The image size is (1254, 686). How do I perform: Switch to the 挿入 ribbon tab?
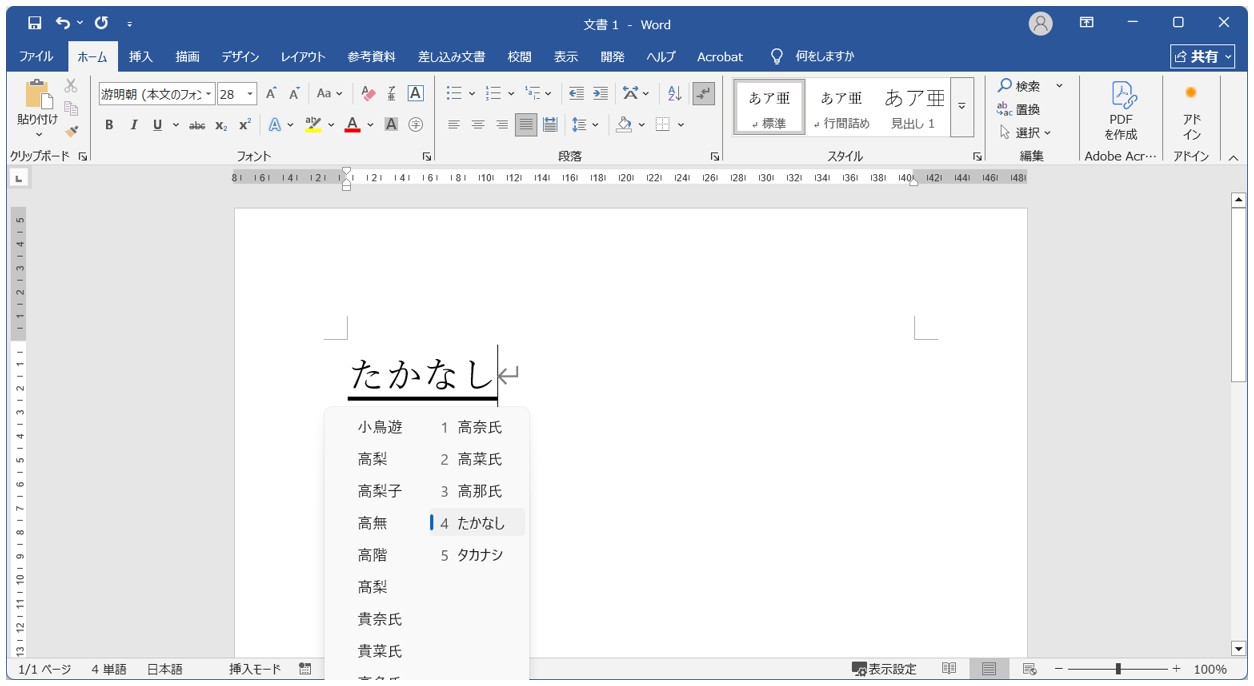click(140, 57)
